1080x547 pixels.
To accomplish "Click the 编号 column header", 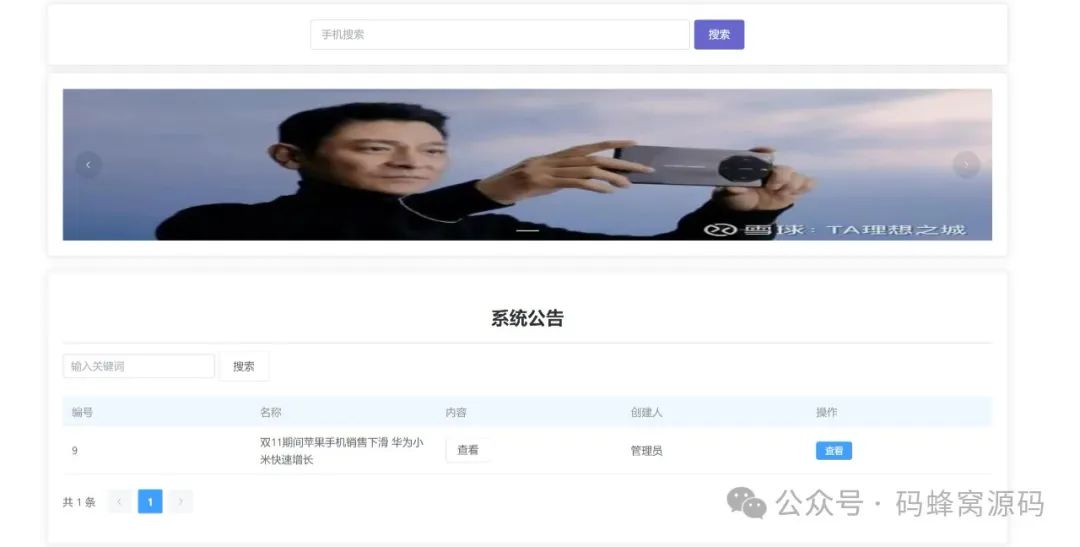I will coord(82,412).
